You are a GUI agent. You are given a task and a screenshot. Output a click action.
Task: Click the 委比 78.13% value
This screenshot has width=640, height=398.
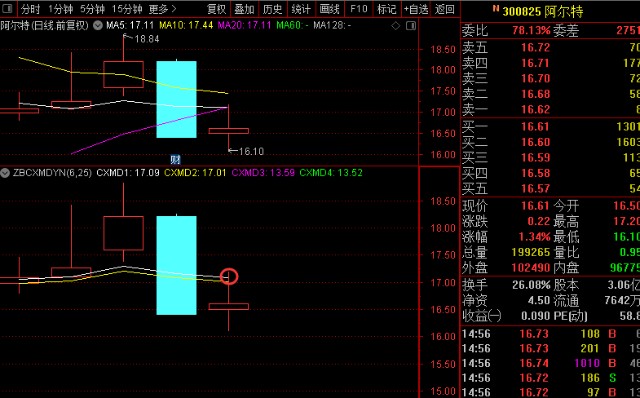coord(531,31)
